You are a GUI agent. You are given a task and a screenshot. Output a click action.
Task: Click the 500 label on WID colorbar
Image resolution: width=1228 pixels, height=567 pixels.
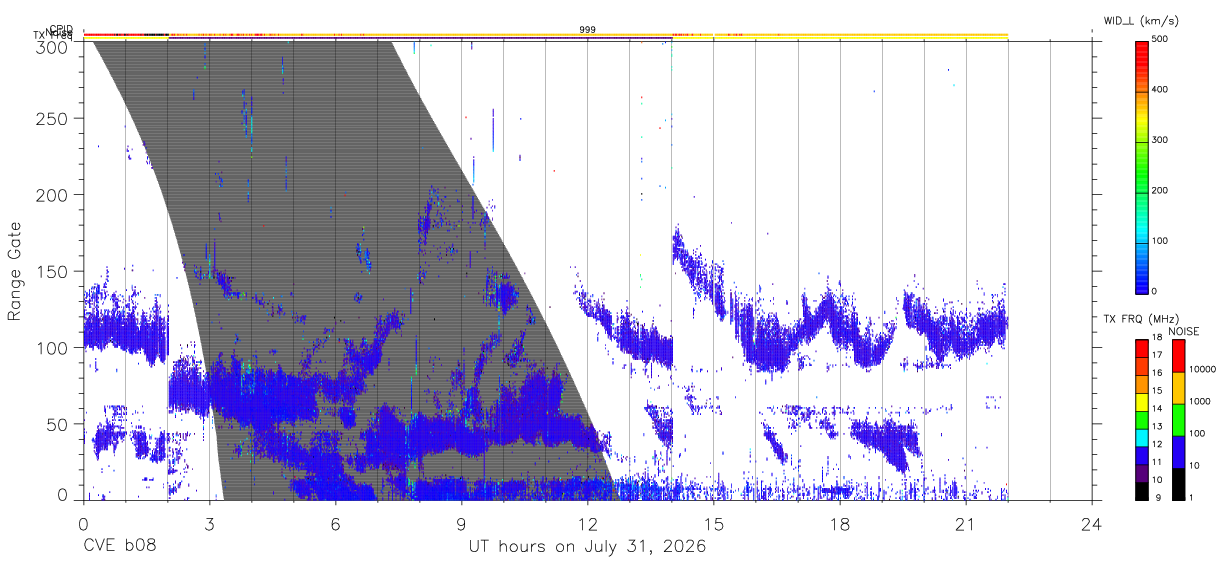tap(1159, 39)
